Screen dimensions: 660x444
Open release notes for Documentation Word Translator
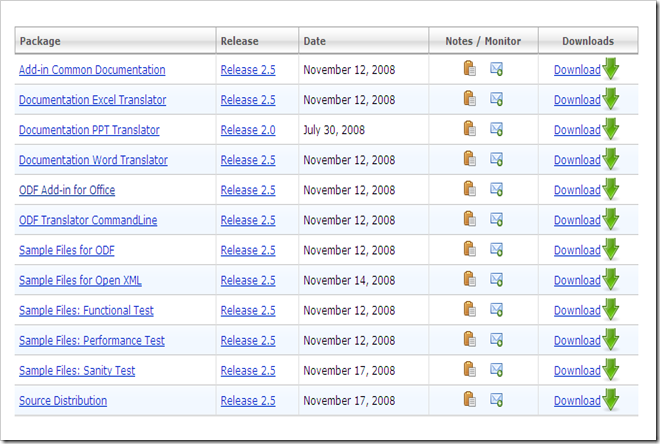click(469, 159)
